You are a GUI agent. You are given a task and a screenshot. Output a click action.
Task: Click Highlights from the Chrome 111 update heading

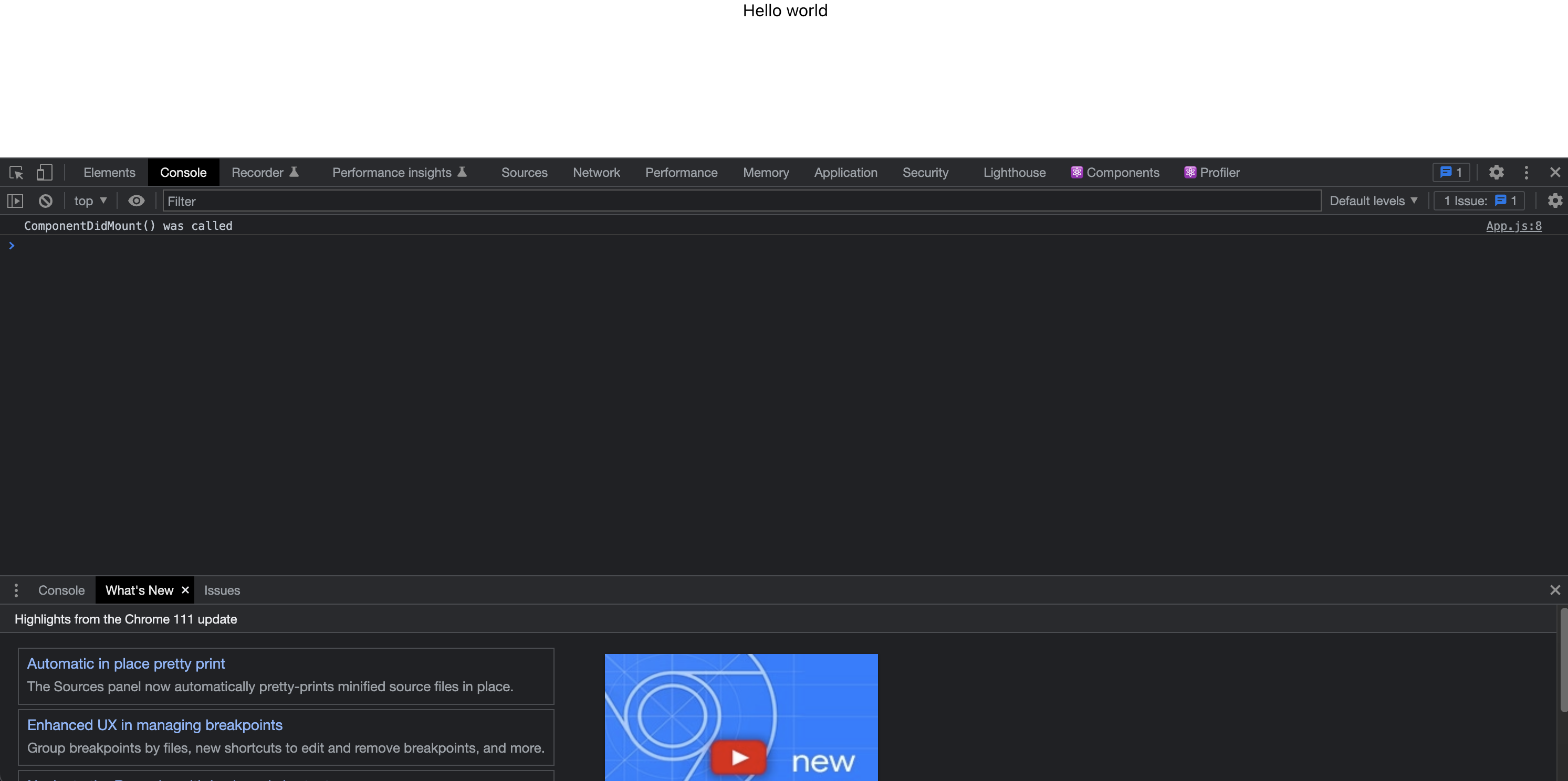click(x=126, y=619)
